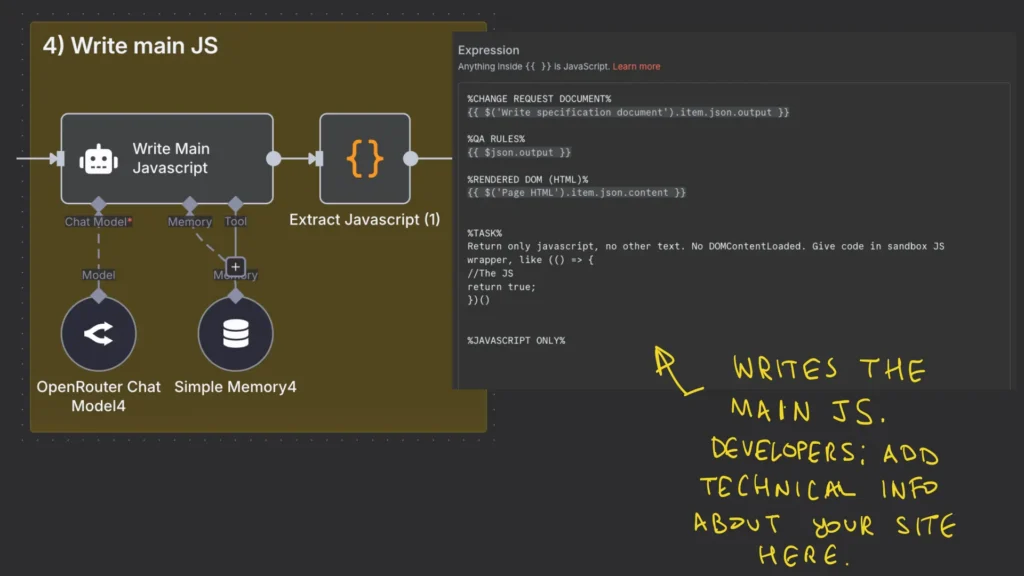Click the Write Main Javascript node label
Viewport: 1024px width, 576px height.
click(171, 158)
